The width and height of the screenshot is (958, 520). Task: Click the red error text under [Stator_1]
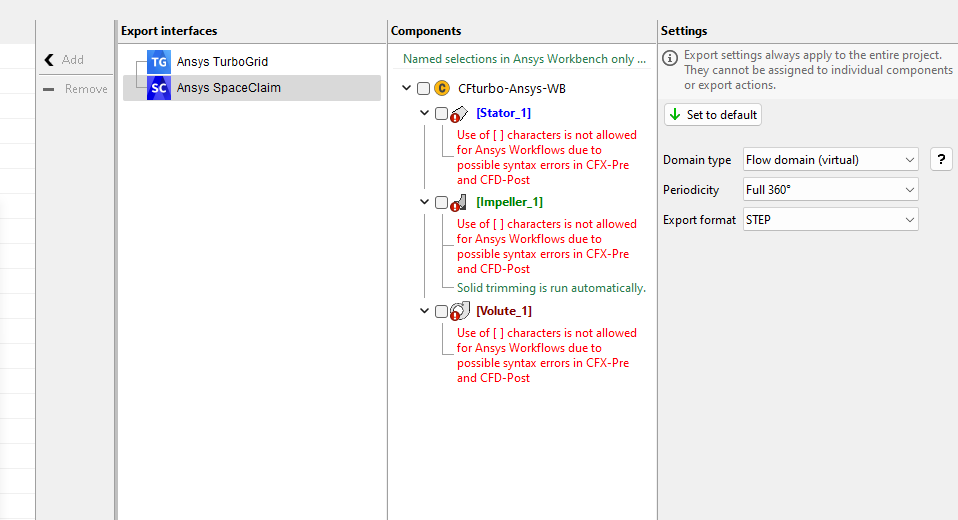[x=547, y=158]
